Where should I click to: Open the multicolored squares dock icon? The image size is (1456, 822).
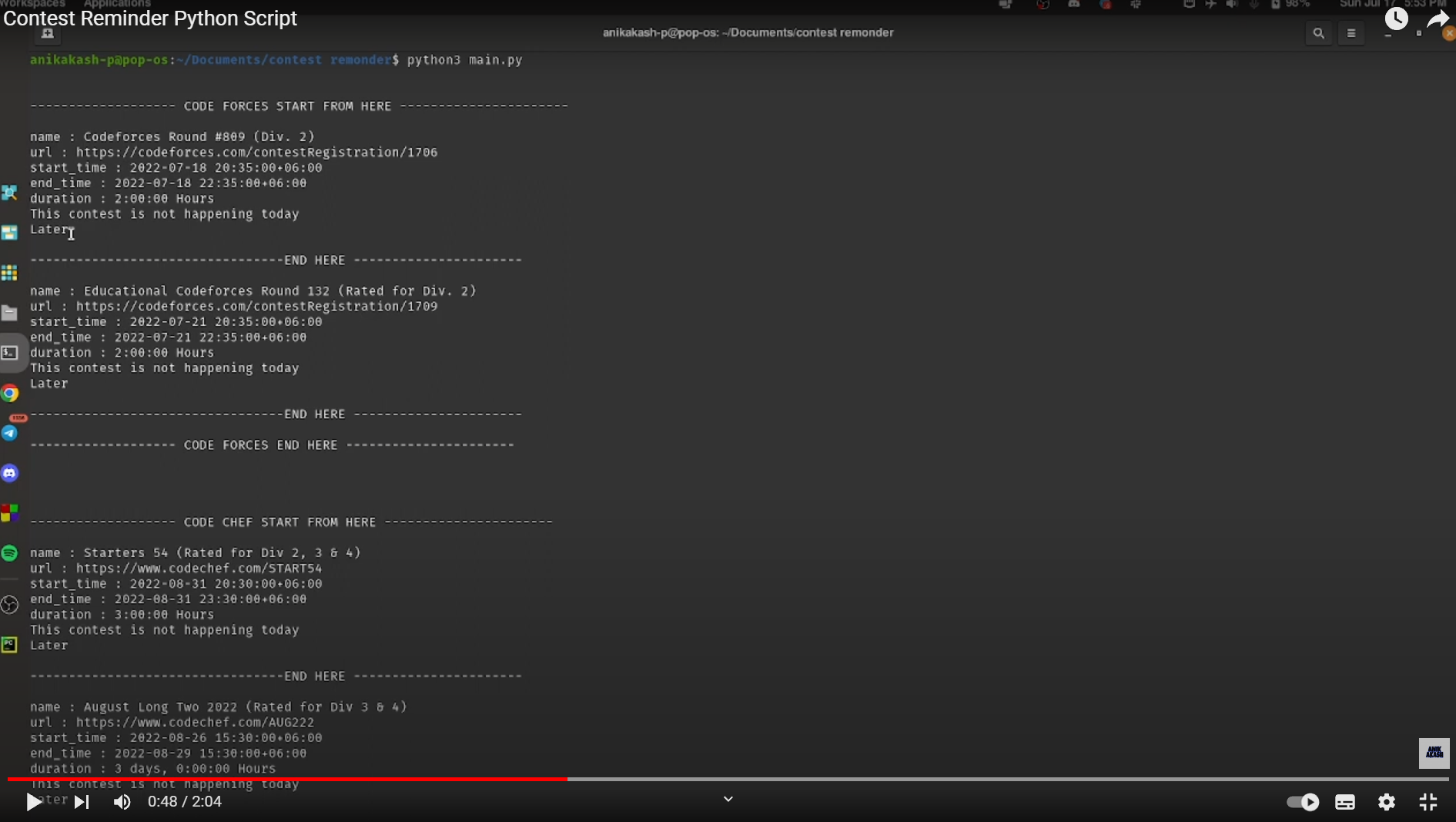tap(9, 512)
